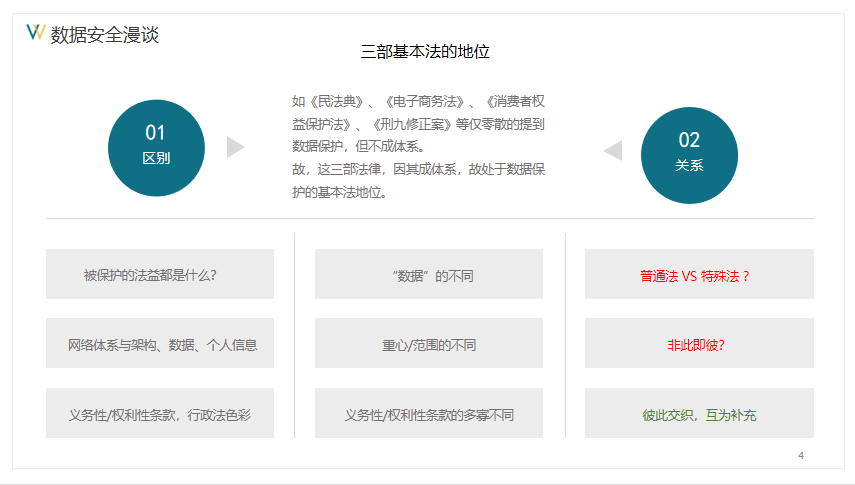Click the slide page number 4

800,456
